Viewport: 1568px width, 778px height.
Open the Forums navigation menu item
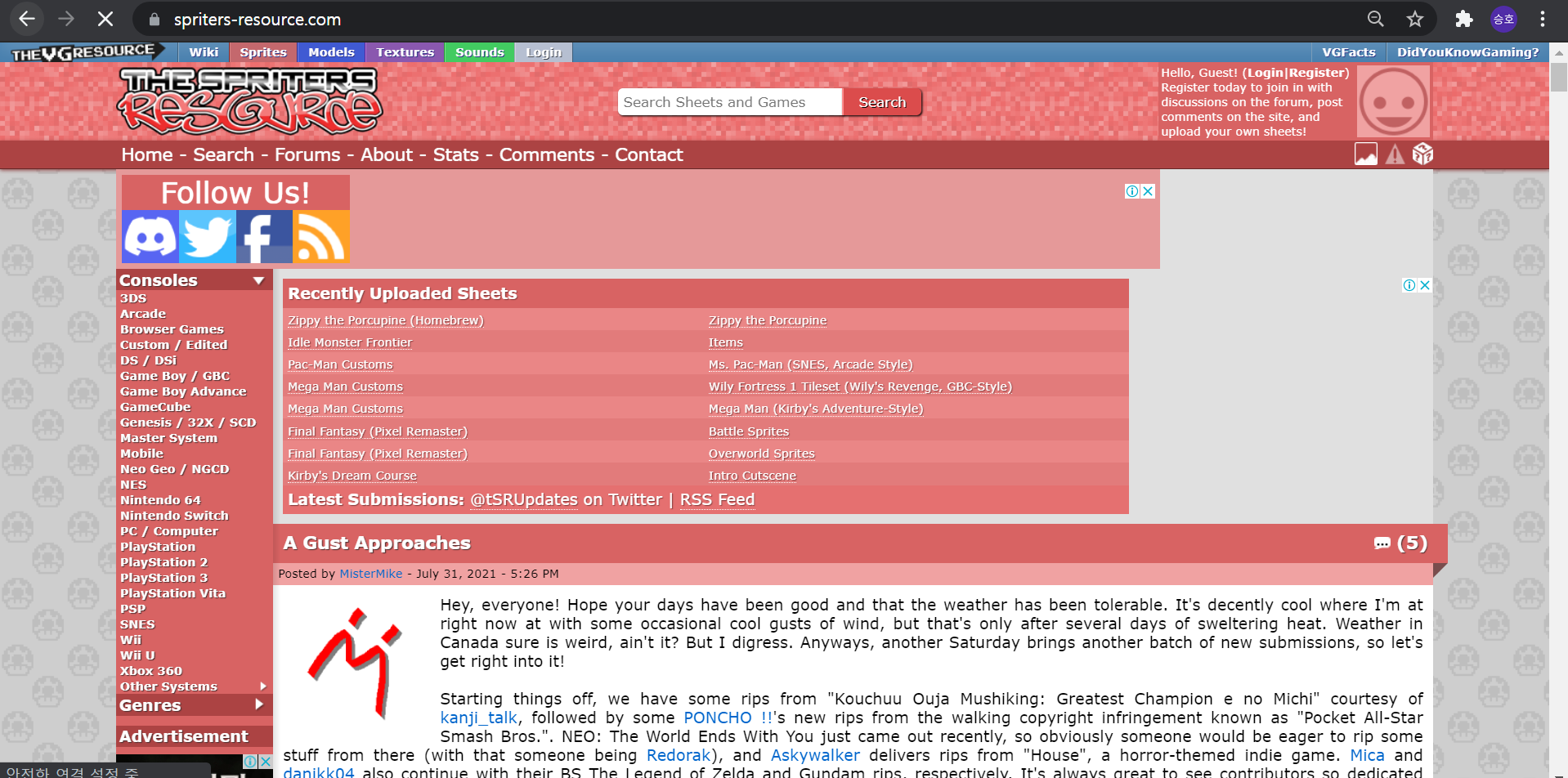click(307, 155)
